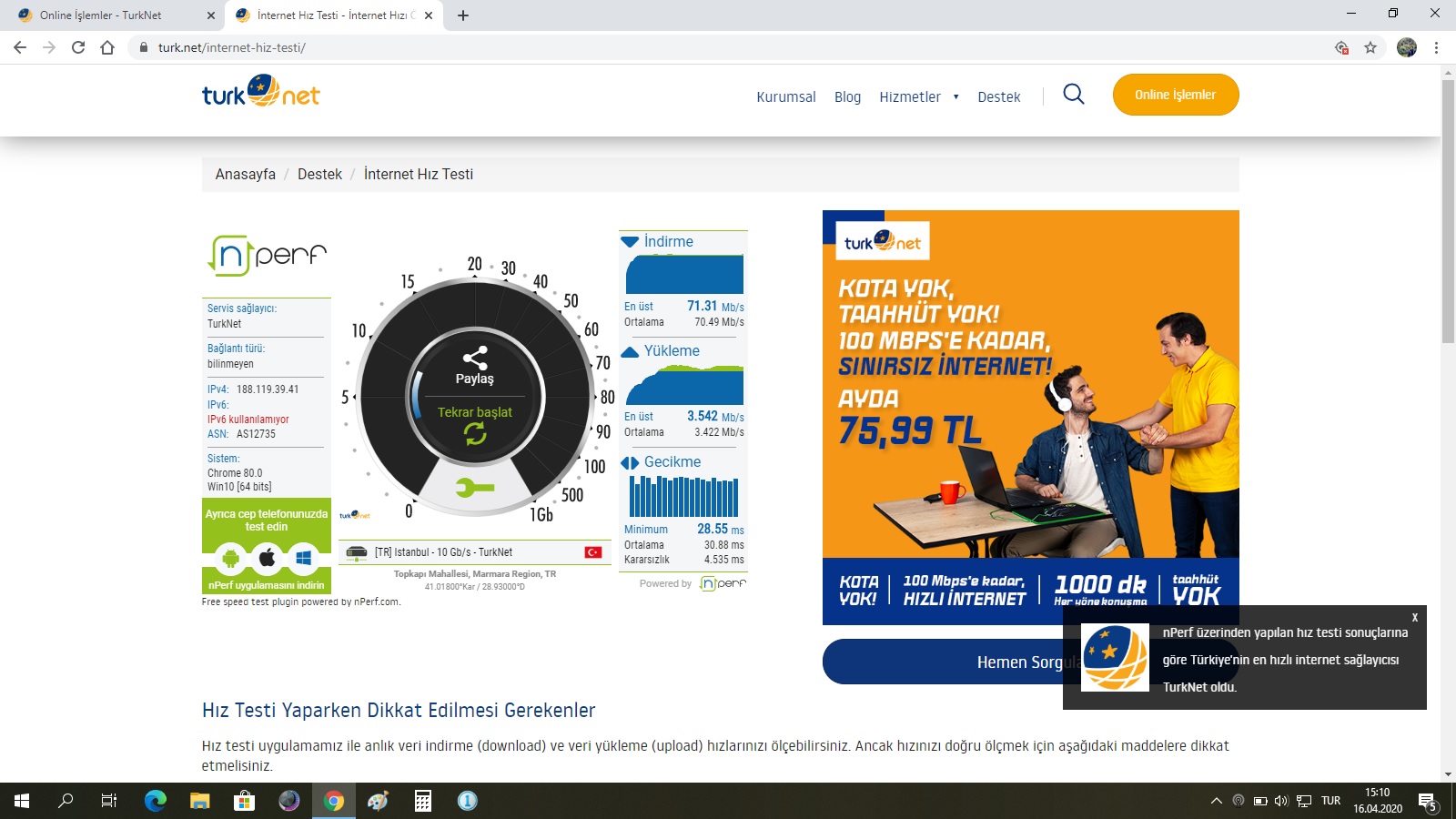Click the Turkish flag beside the server name

click(x=593, y=552)
